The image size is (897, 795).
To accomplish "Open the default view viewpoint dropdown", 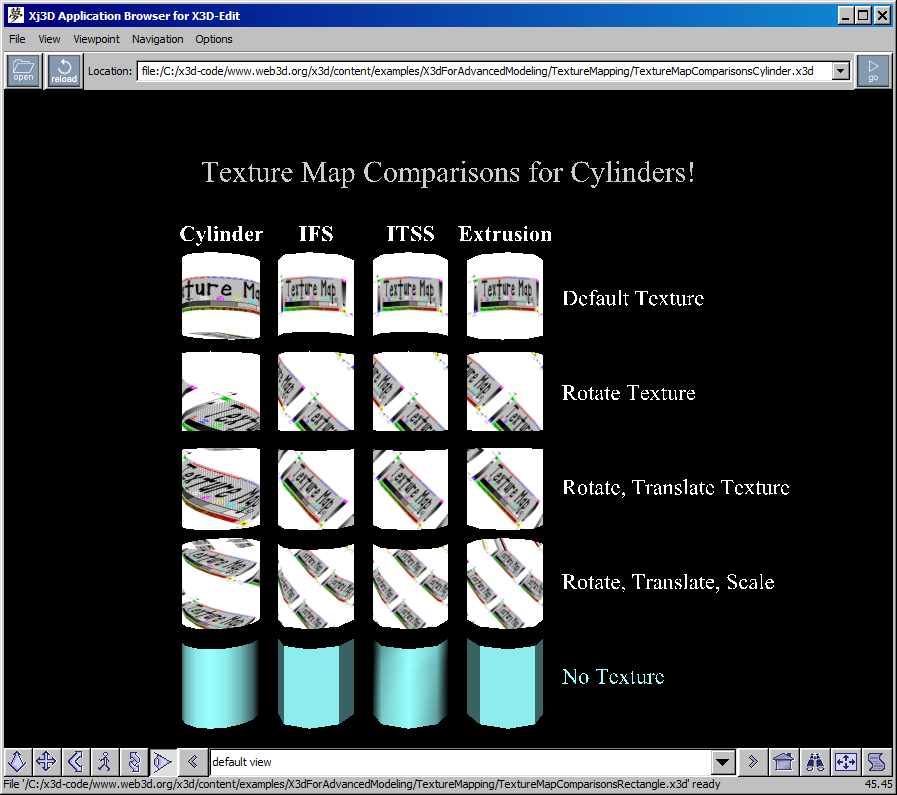I will click(722, 762).
